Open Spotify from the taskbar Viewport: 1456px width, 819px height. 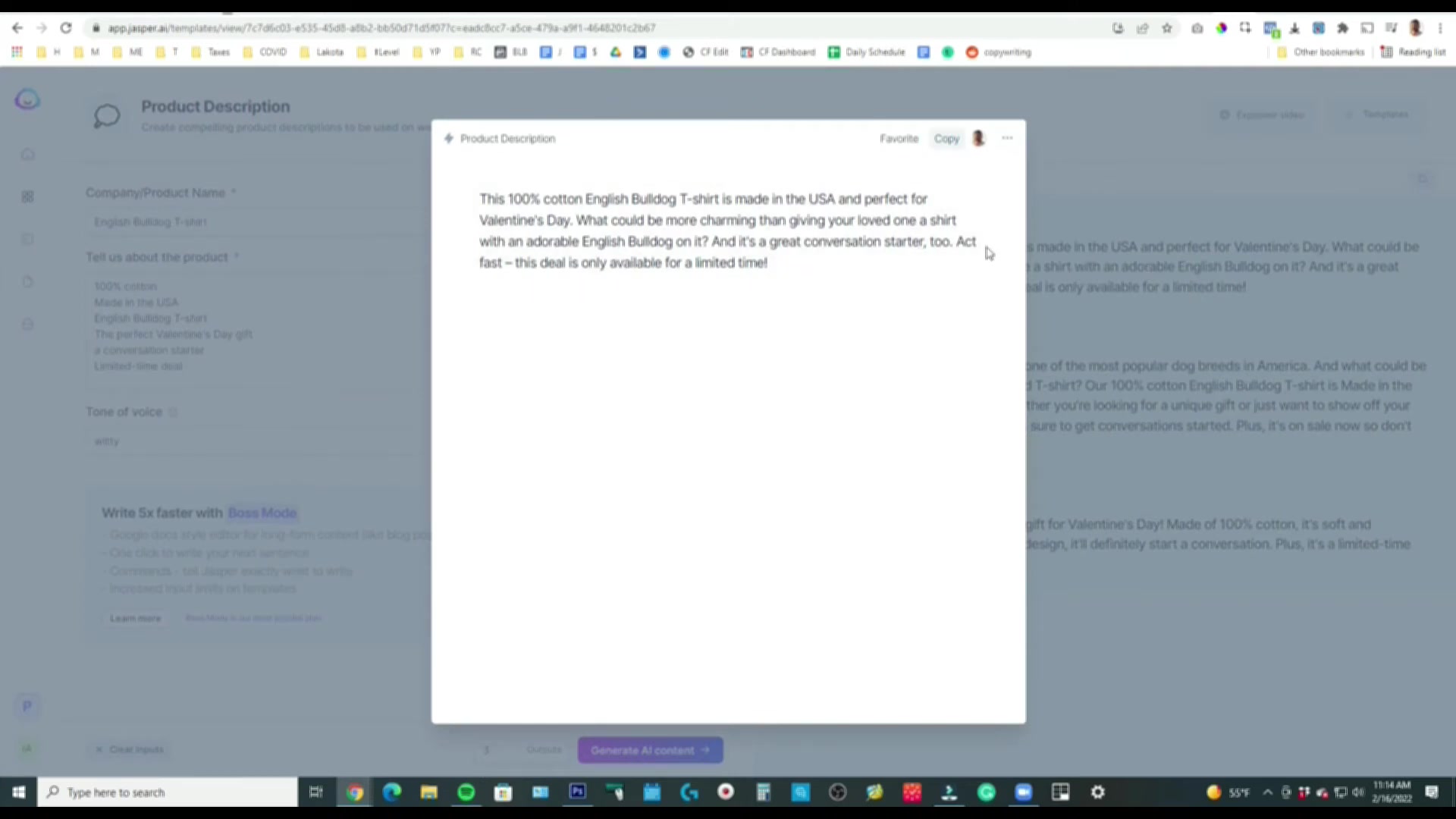[466, 792]
